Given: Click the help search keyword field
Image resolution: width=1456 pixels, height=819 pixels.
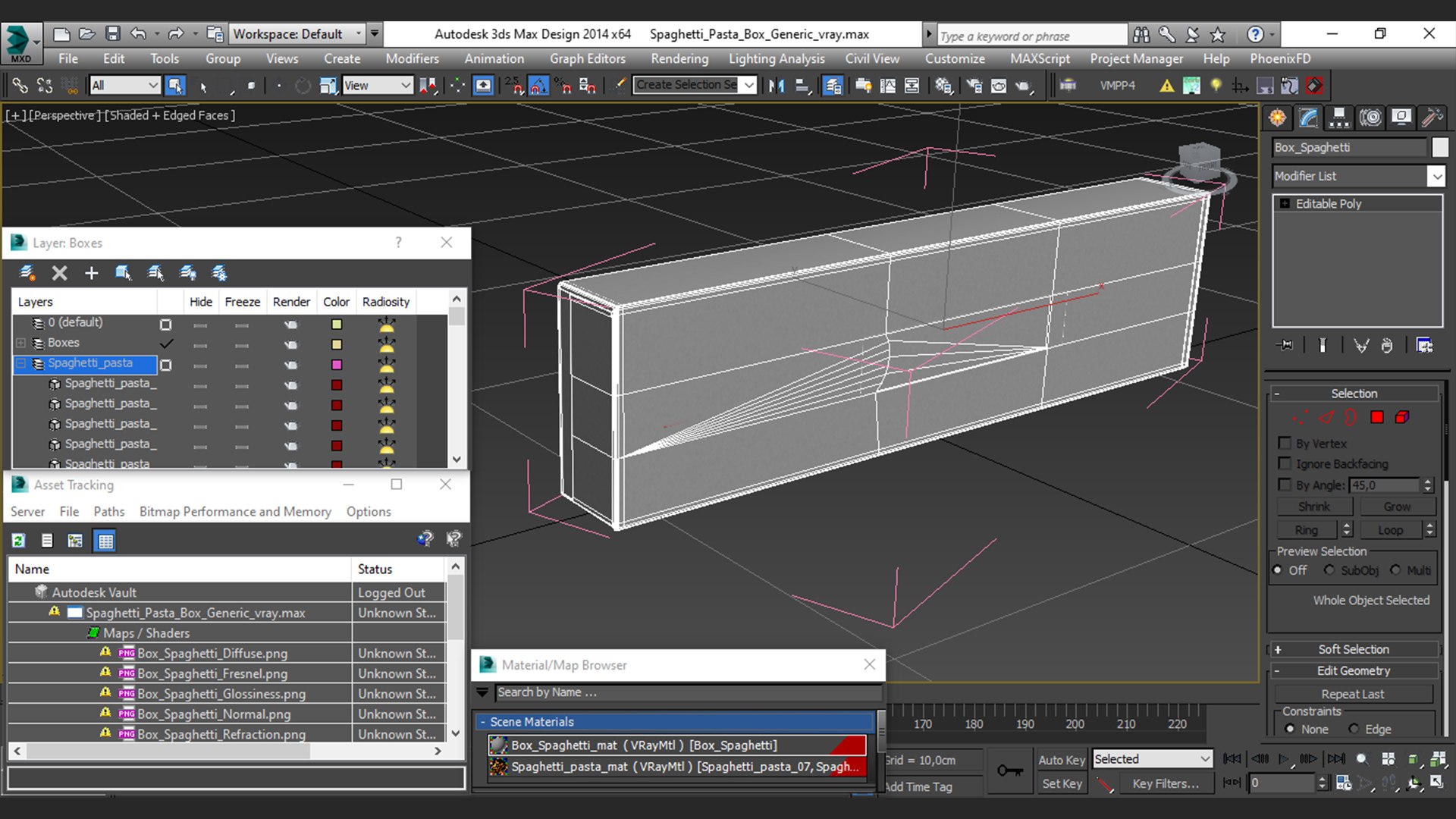Looking at the screenshot, I should (1031, 36).
